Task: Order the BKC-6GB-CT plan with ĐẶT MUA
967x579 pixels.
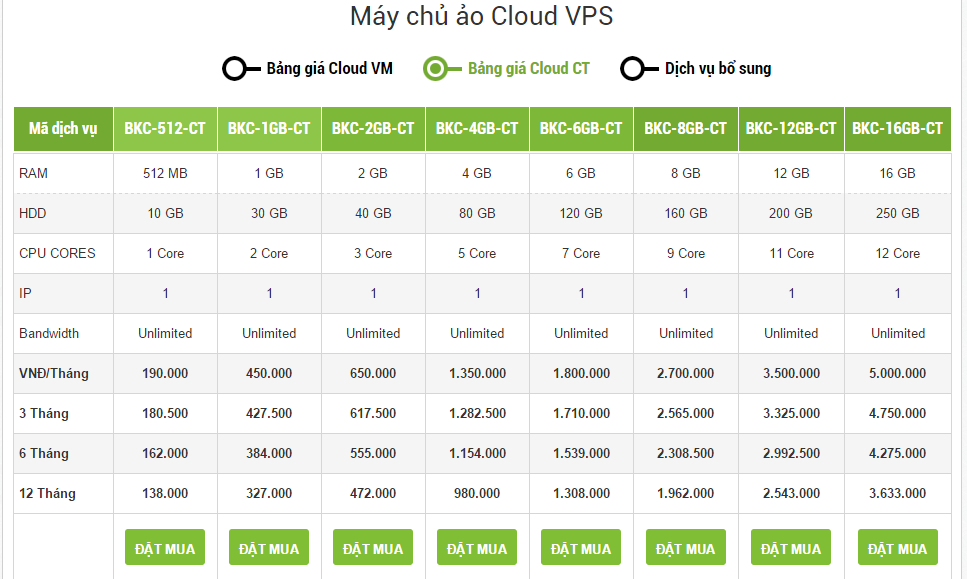Action: point(581,547)
